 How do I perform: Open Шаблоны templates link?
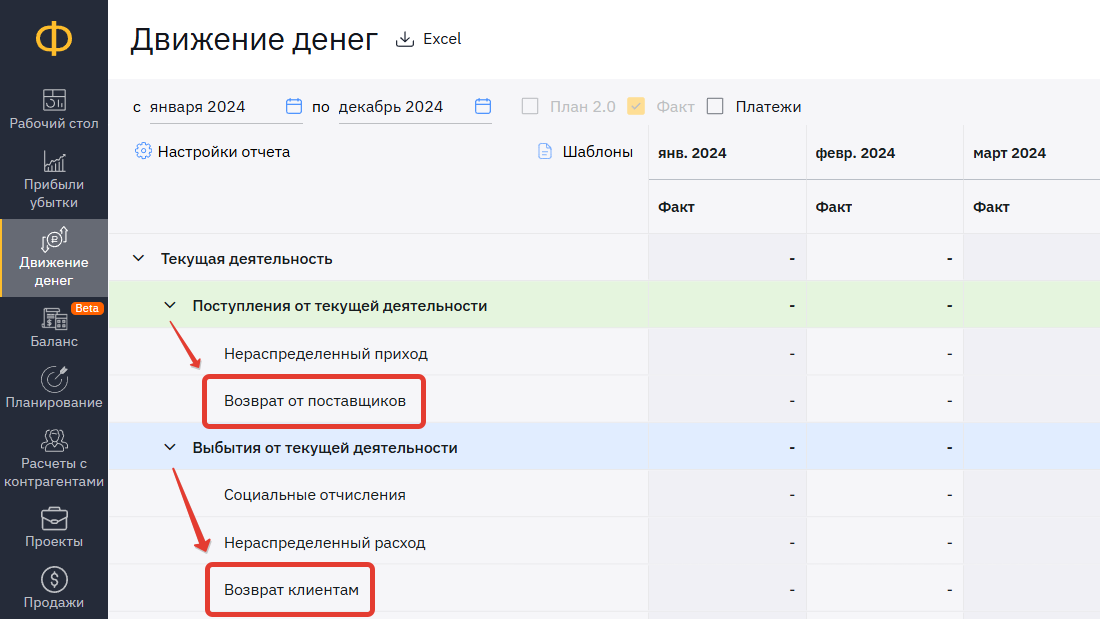click(x=598, y=152)
